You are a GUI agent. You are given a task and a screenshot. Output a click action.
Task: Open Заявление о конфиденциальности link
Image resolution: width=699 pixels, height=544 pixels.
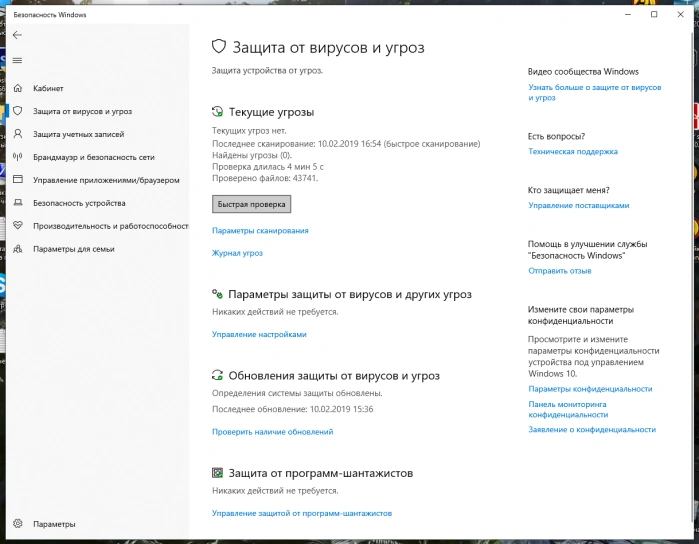click(x=592, y=429)
